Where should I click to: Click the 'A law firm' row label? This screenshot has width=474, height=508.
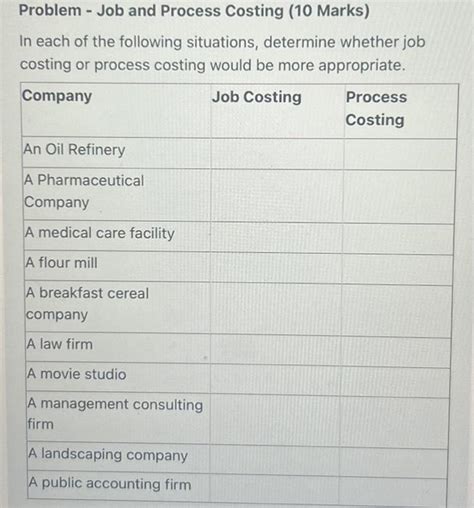pos(59,344)
